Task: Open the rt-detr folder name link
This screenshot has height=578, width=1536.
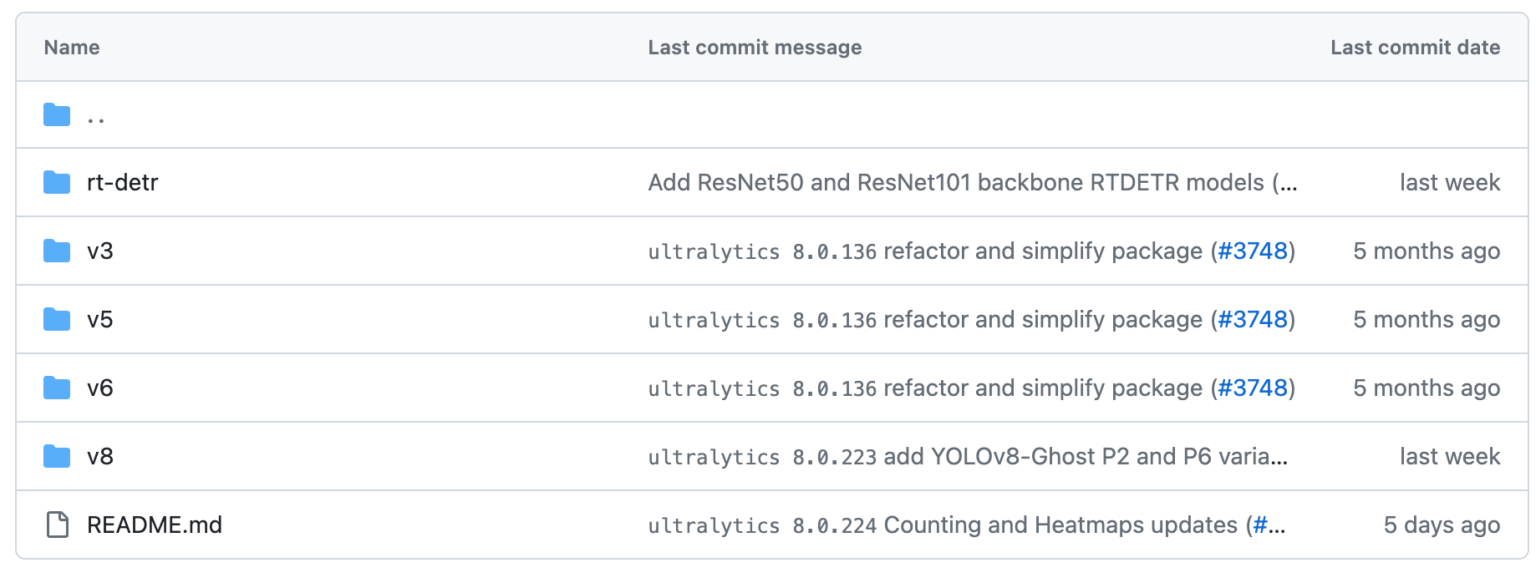Action: coord(122,182)
